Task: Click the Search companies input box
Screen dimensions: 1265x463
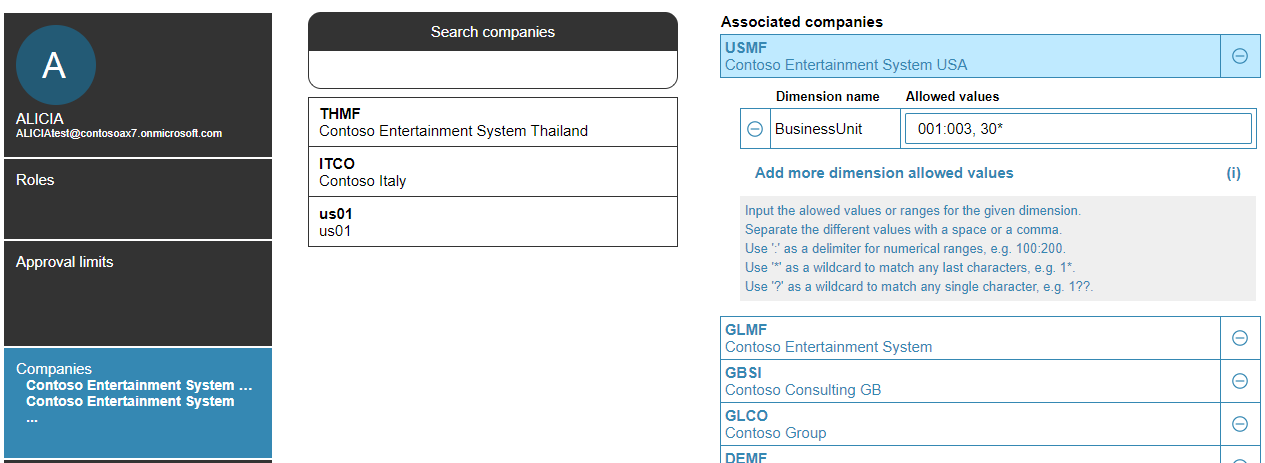Action: pos(493,70)
